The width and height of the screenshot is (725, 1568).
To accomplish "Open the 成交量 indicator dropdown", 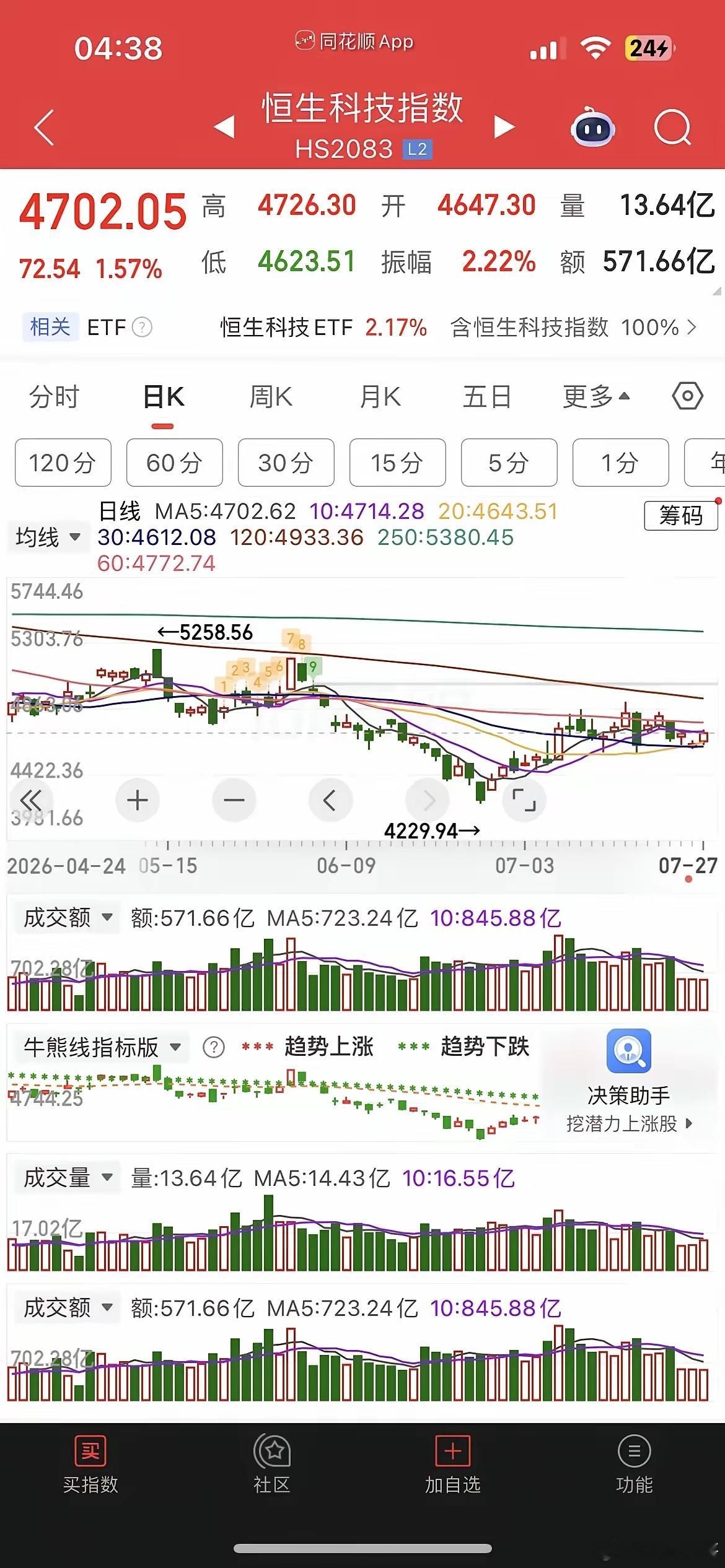I will [68, 1177].
